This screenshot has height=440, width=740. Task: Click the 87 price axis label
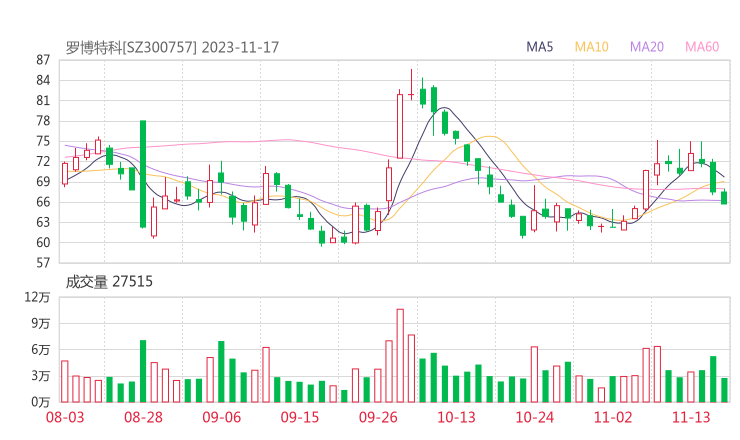[x=43, y=60]
